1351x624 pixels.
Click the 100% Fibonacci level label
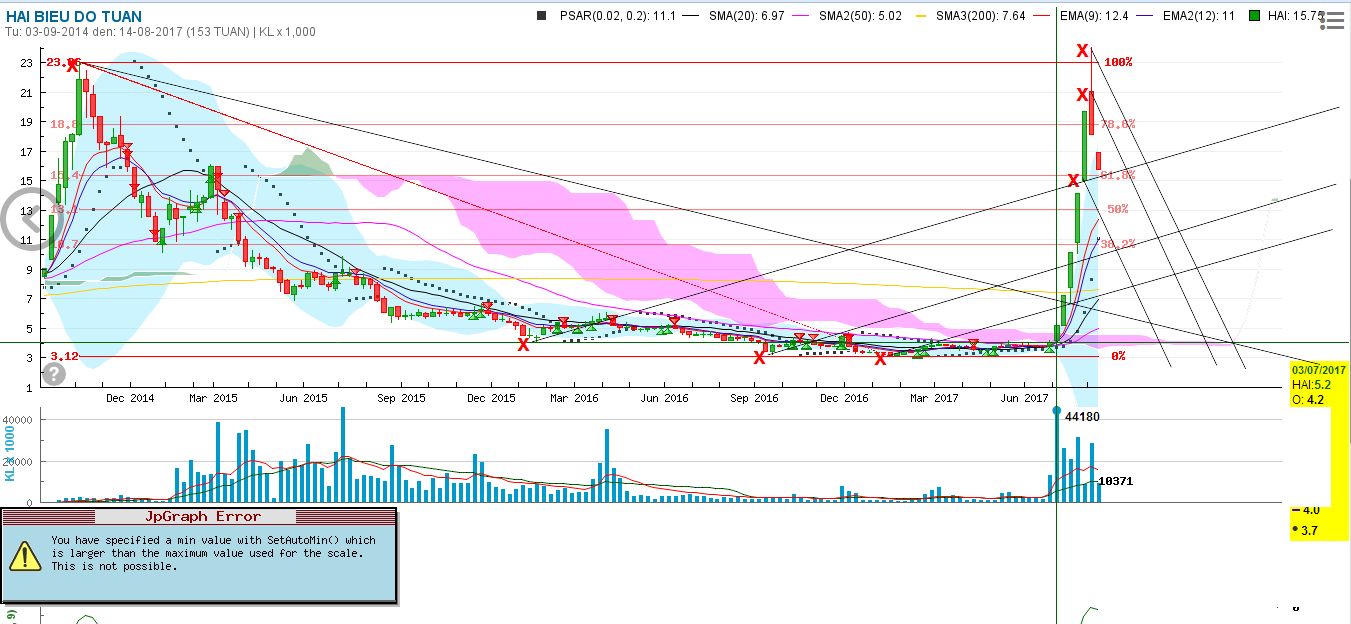(x=1118, y=62)
